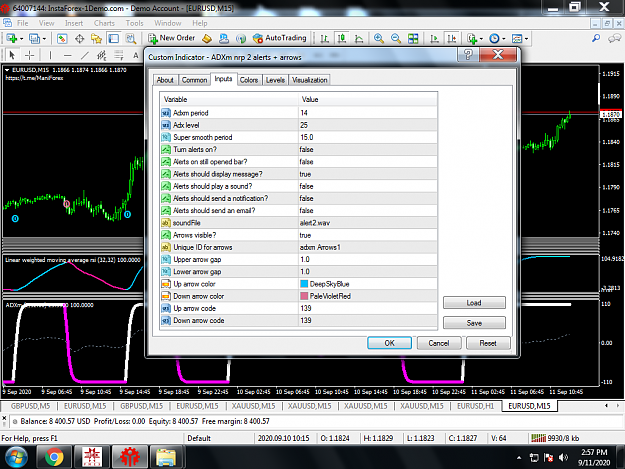The image size is (625, 469).
Task: Open the Templates icon
Action: click(517, 39)
